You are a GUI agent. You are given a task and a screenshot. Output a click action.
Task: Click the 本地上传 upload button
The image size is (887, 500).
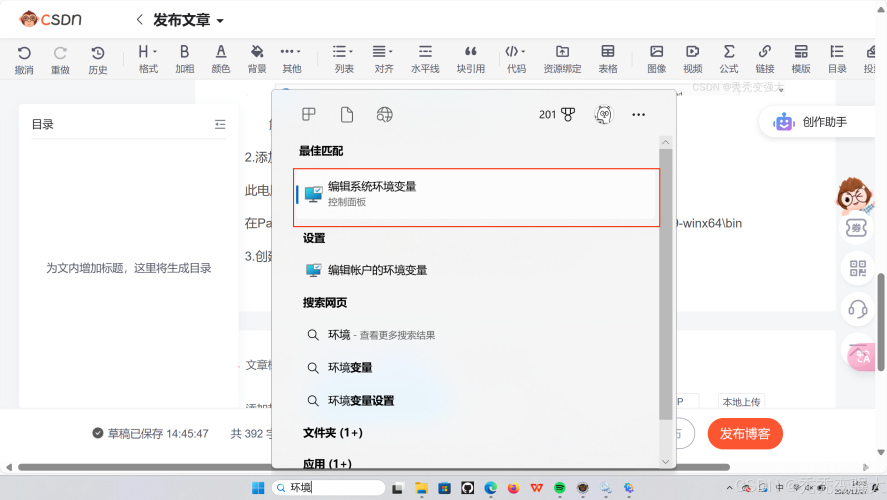pyautogui.click(x=741, y=402)
